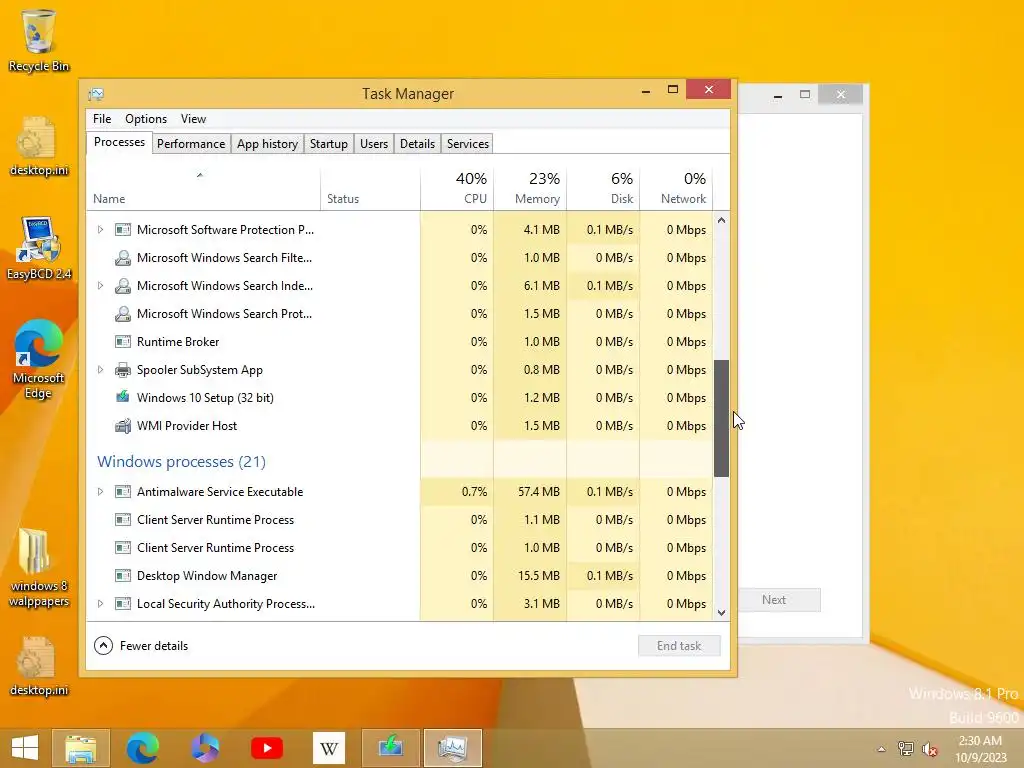Sort by the Memory column header

point(530,189)
